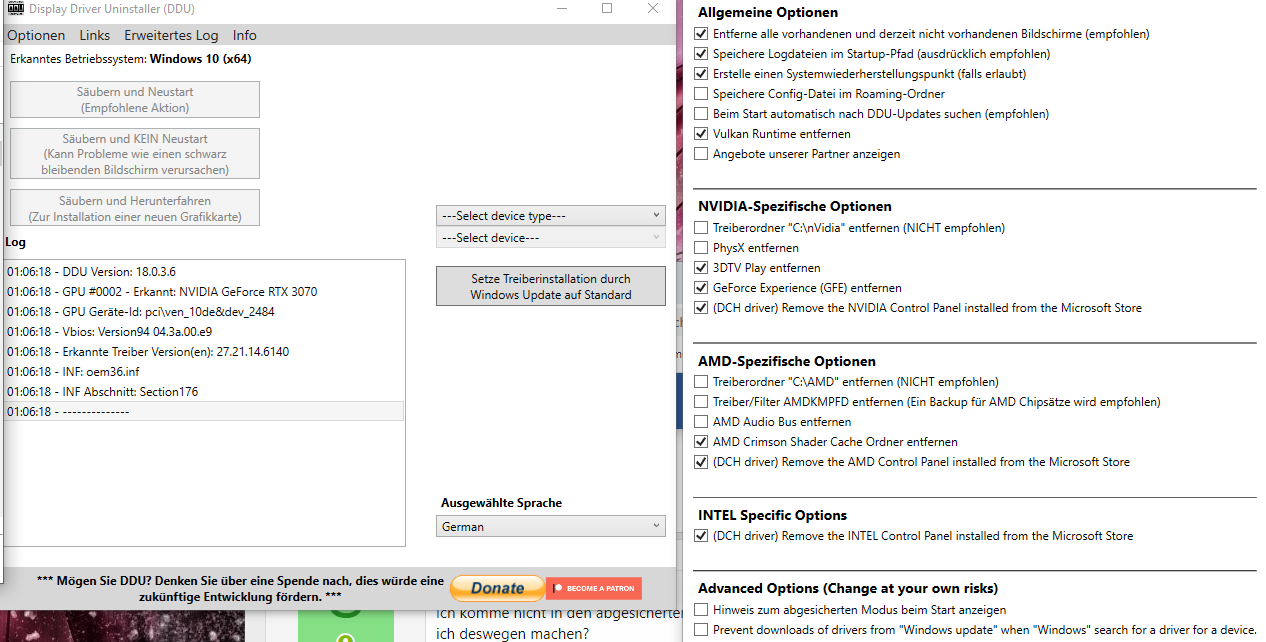1266x642 pixels.
Task: Check Speichere Config-Datei im Roaming-Ordner
Action: coord(701,94)
